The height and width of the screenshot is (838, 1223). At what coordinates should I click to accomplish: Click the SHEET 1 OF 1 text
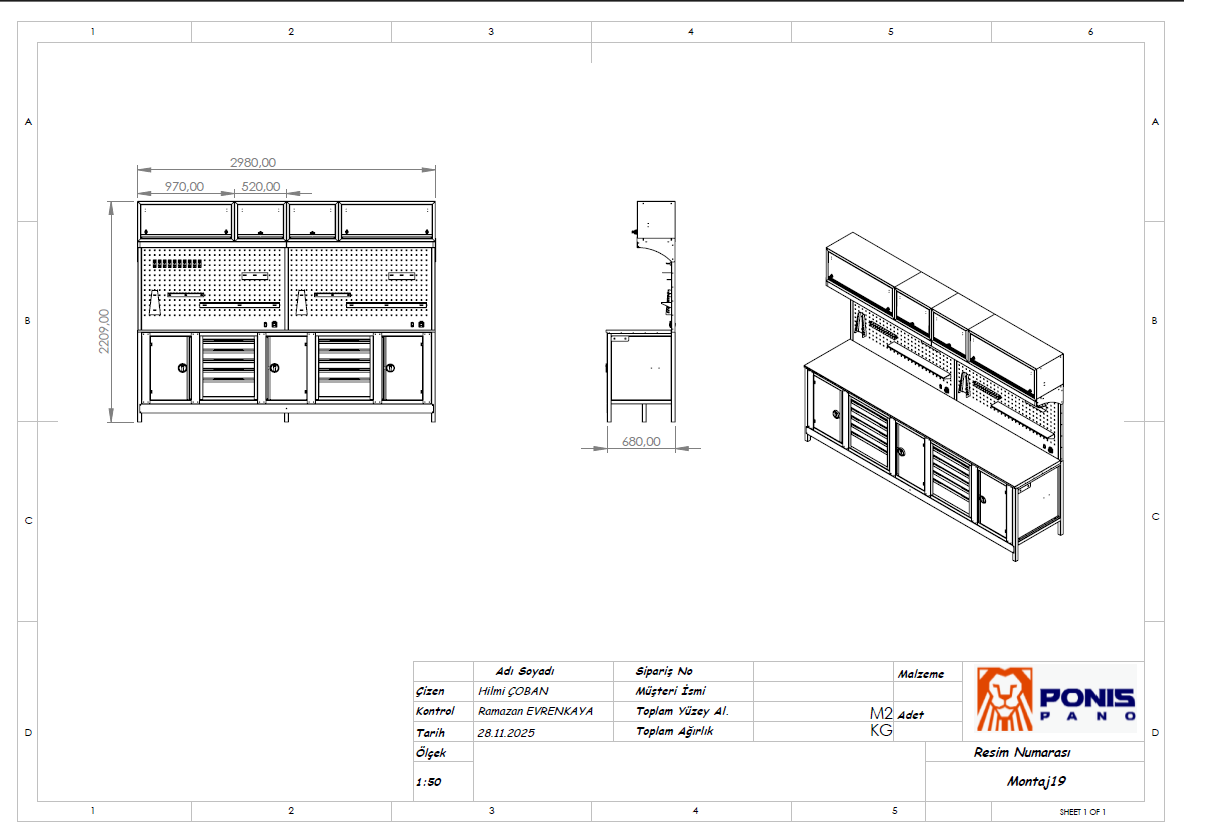tap(1082, 812)
